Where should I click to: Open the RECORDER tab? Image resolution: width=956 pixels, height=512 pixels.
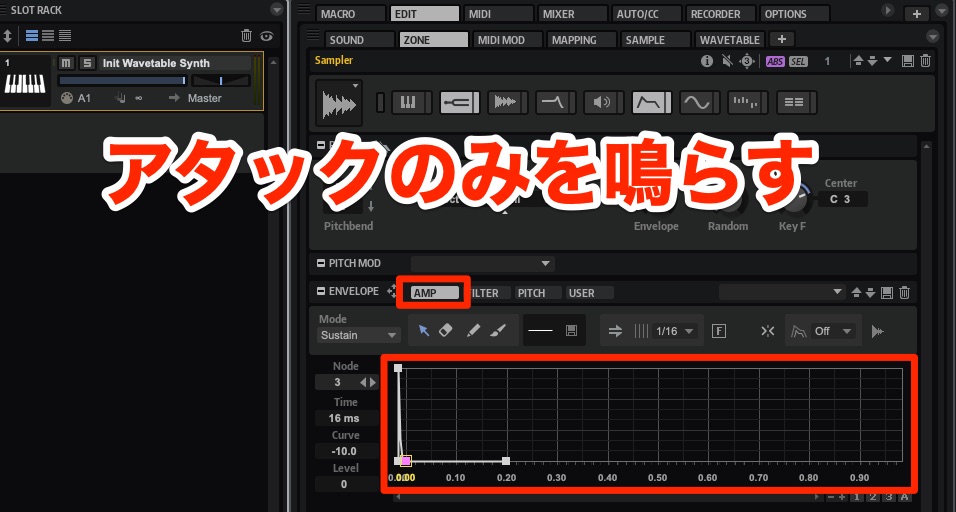721,13
